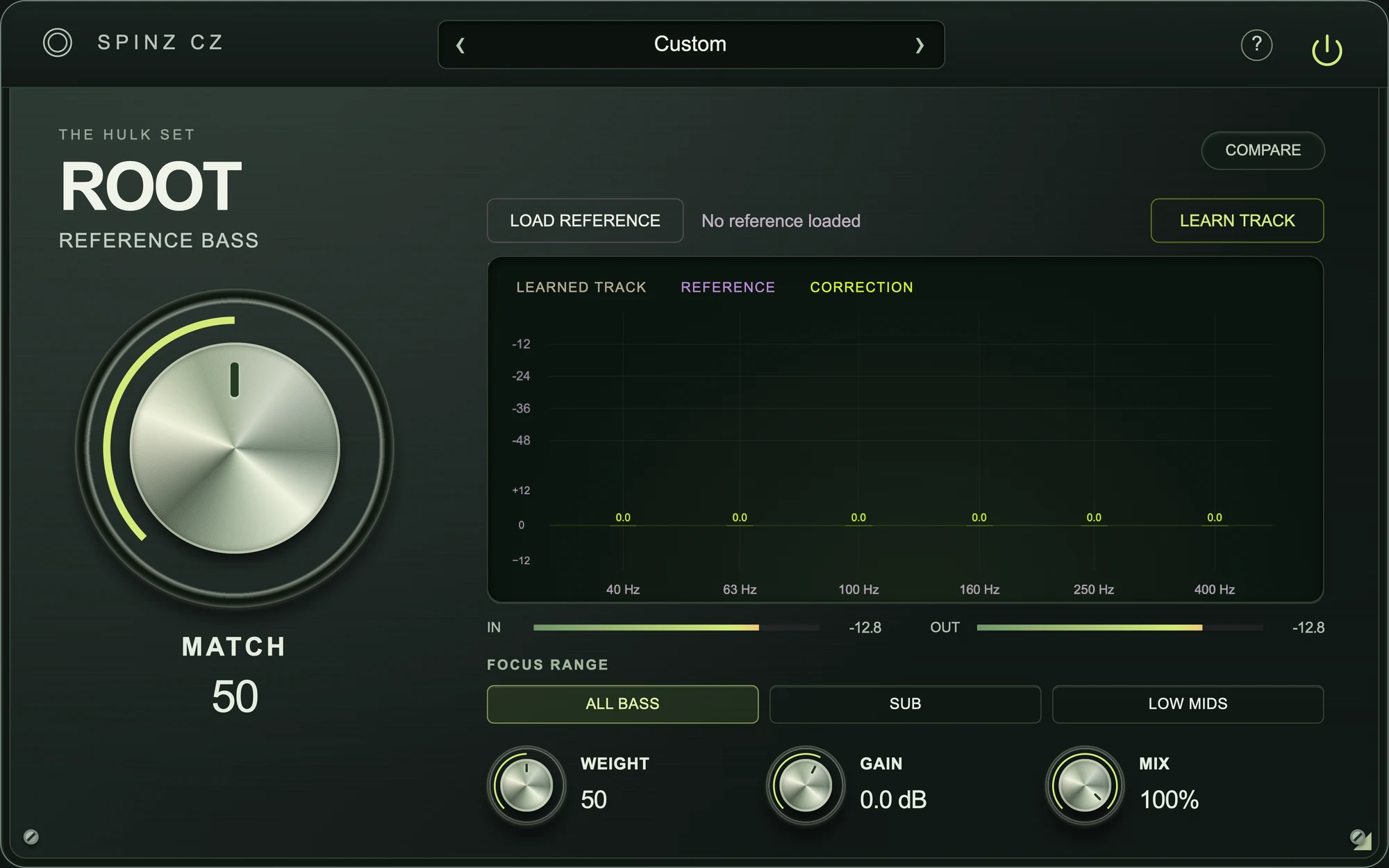Go to previous preset with left chevron
Screen dimensions: 1389x868
pos(460,45)
